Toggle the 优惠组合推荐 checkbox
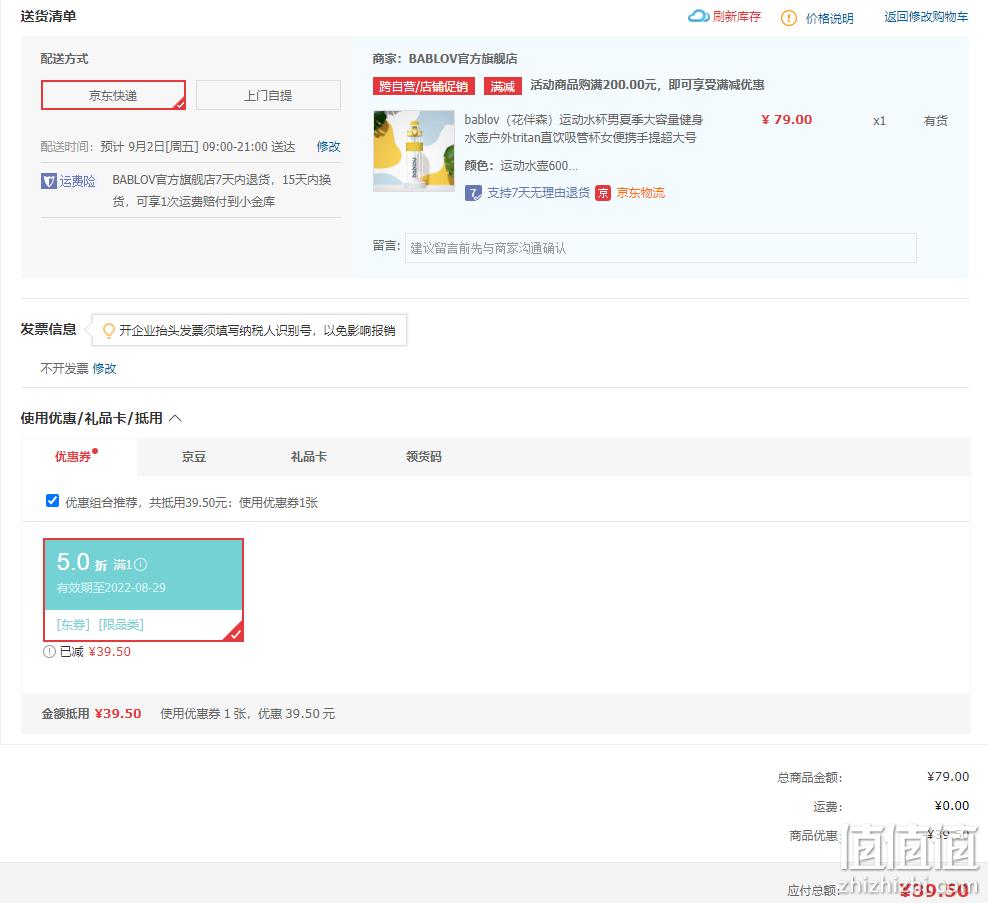Image resolution: width=988 pixels, height=903 pixels. coord(52,501)
